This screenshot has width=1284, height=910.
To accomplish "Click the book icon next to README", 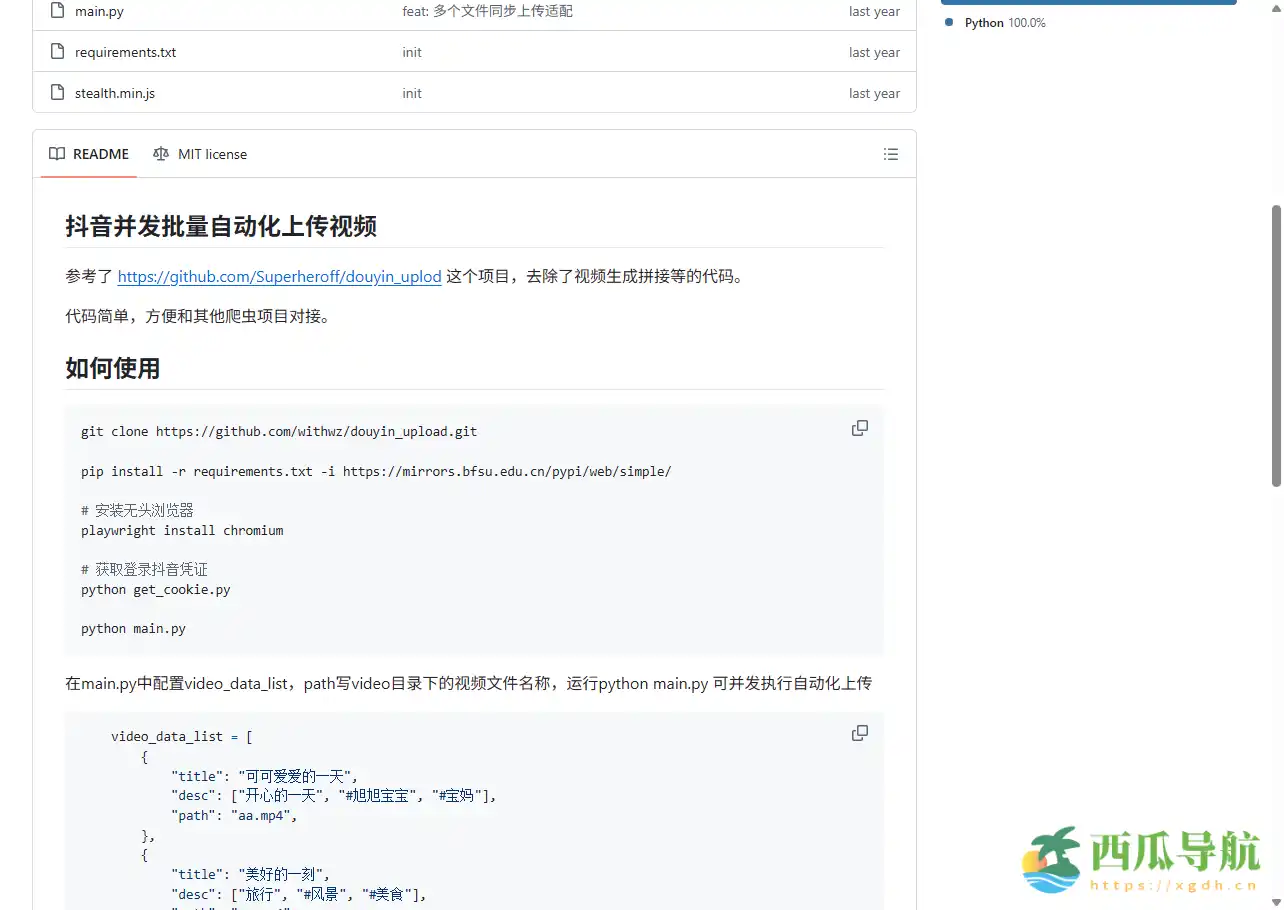I will [x=56, y=153].
